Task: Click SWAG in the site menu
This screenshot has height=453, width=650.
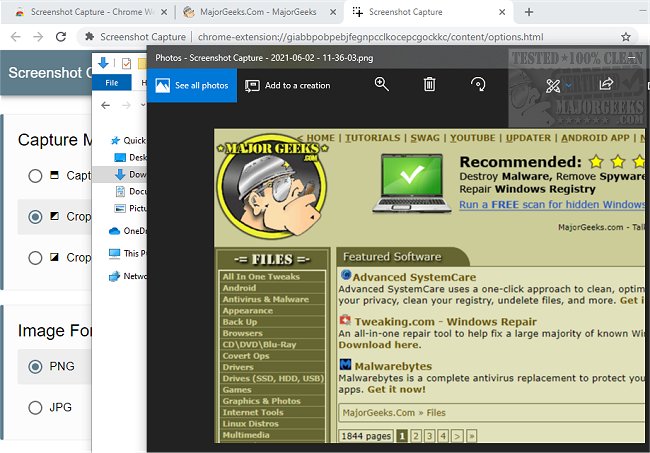Action: pos(425,138)
